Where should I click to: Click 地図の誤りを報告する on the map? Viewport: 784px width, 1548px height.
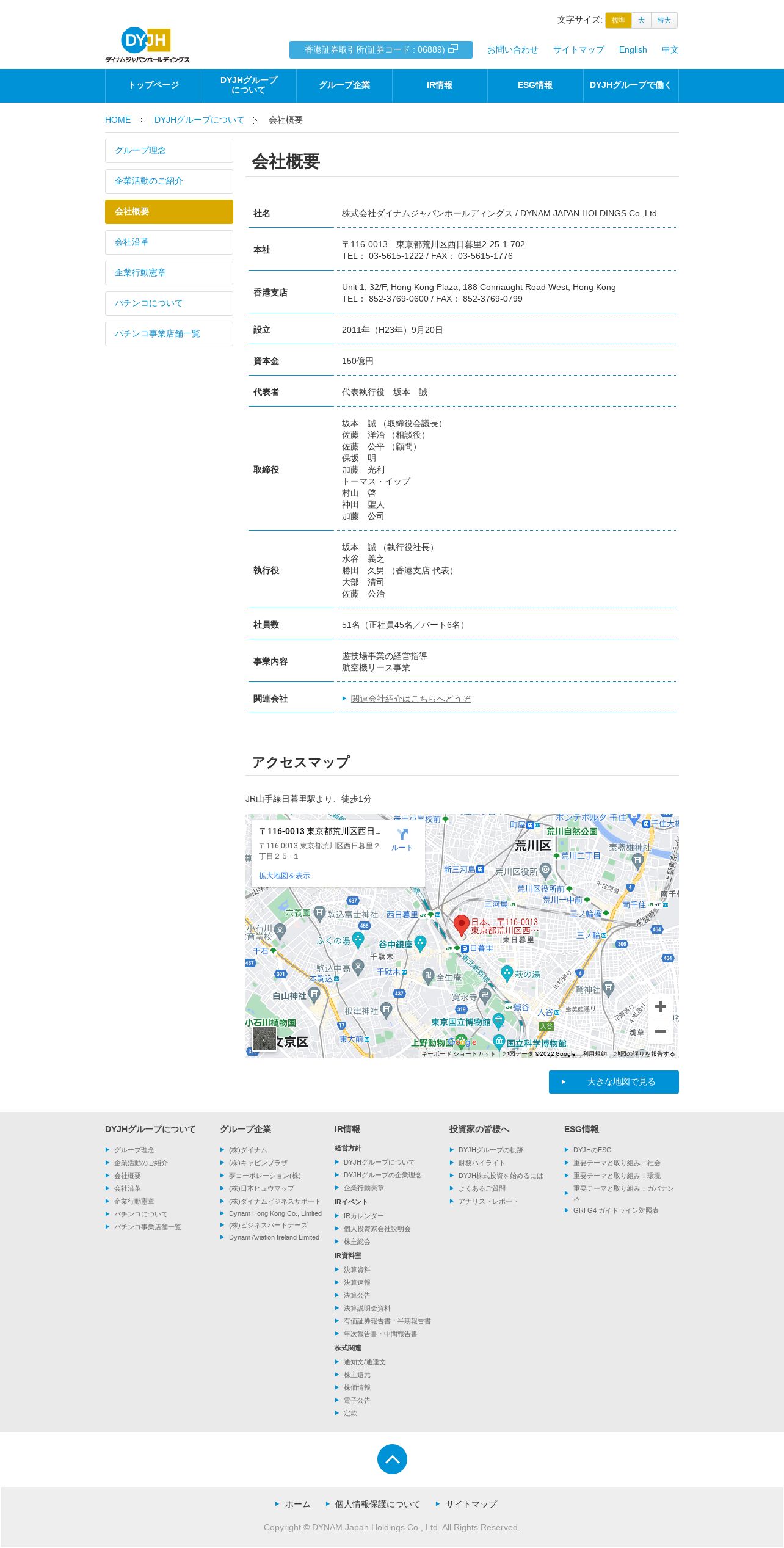click(x=644, y=1054)
